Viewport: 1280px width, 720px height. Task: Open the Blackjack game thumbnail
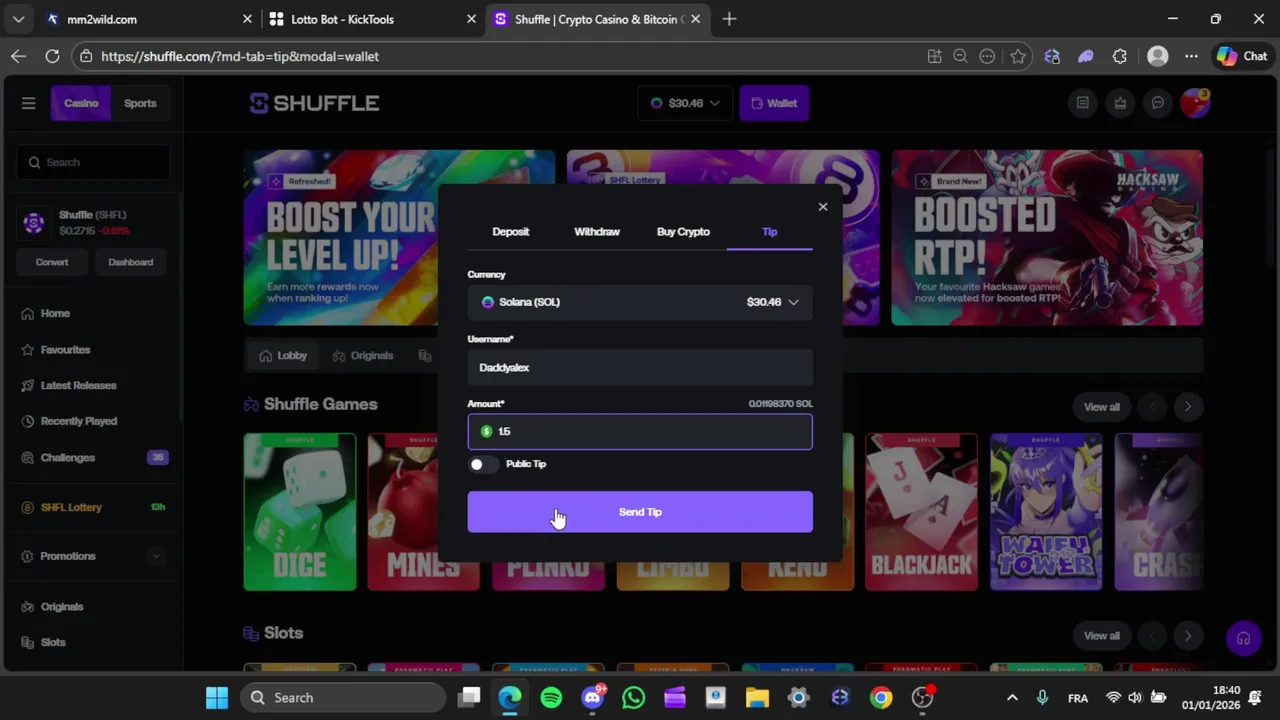pos(921,512)
